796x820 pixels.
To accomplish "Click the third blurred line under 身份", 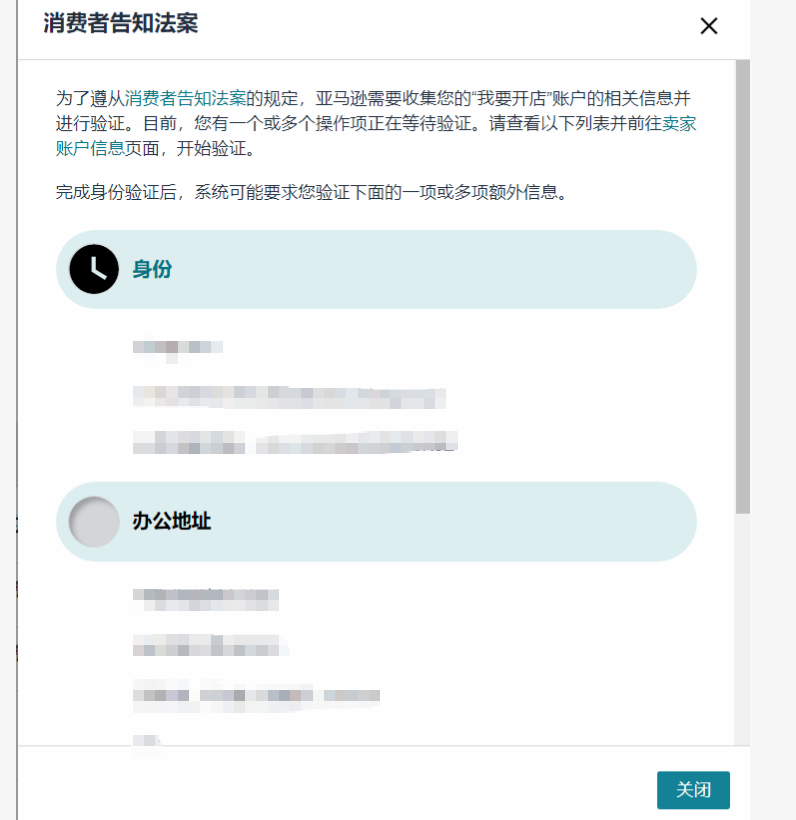I will click(295, 441).
